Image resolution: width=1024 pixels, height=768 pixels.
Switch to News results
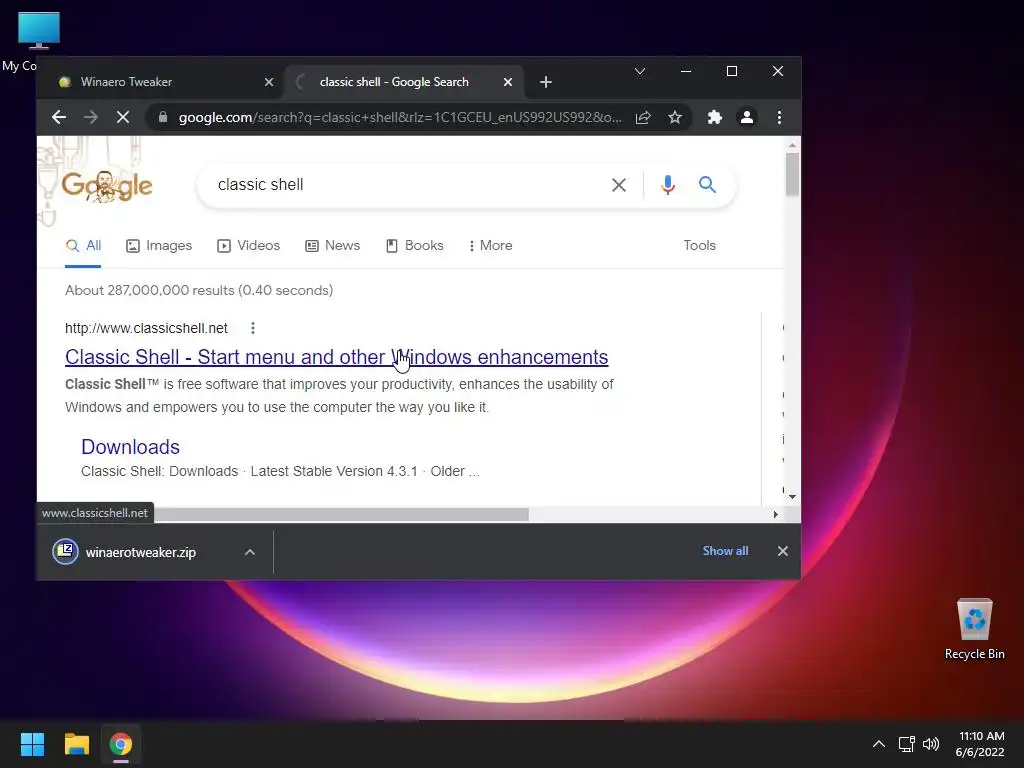point(332,246)
